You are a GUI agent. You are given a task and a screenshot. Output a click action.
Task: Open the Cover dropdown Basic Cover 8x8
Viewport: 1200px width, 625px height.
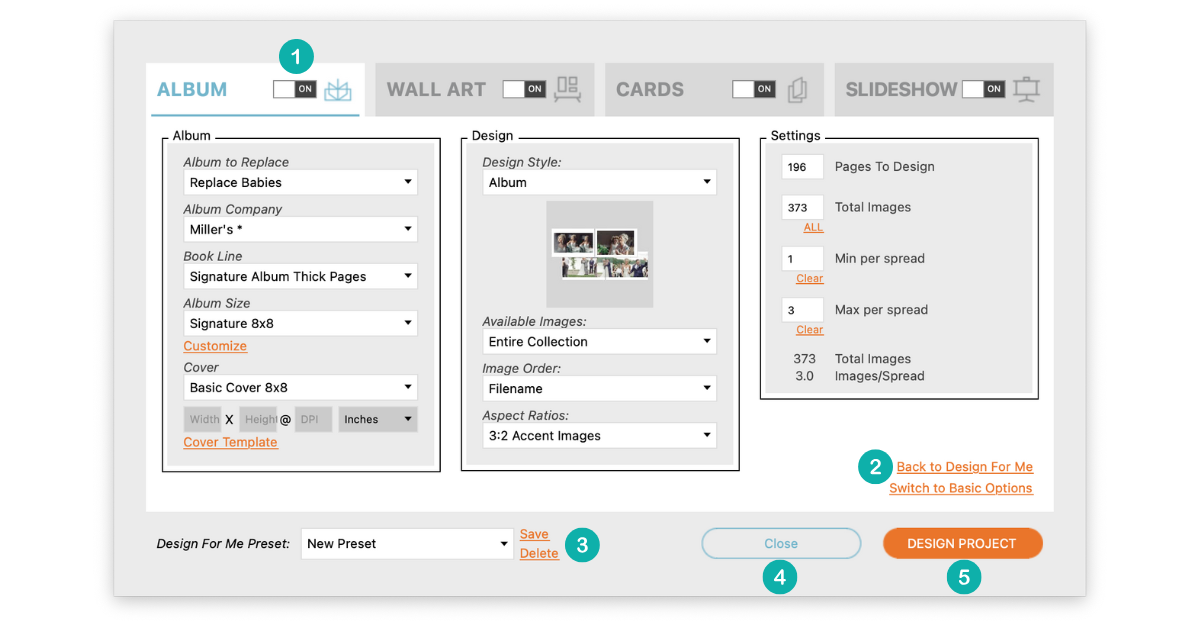(x=301, y=387)
